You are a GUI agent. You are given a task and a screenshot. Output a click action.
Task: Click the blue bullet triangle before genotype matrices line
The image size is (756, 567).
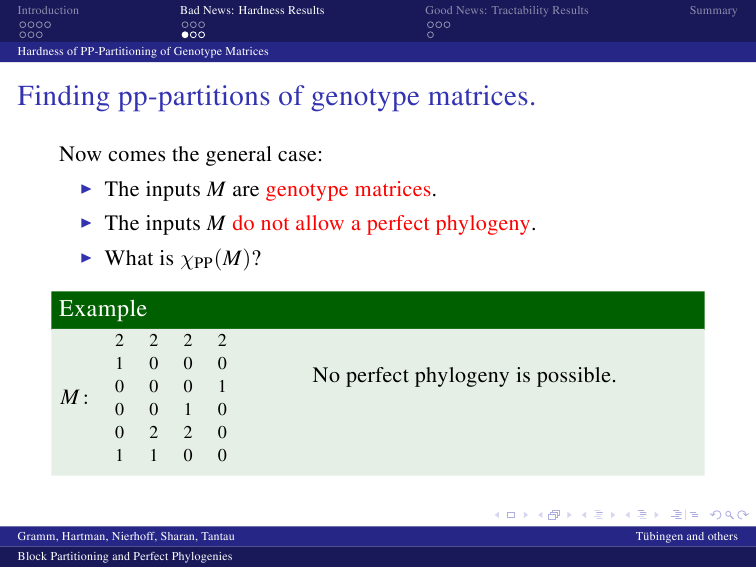tap(86, 189)
